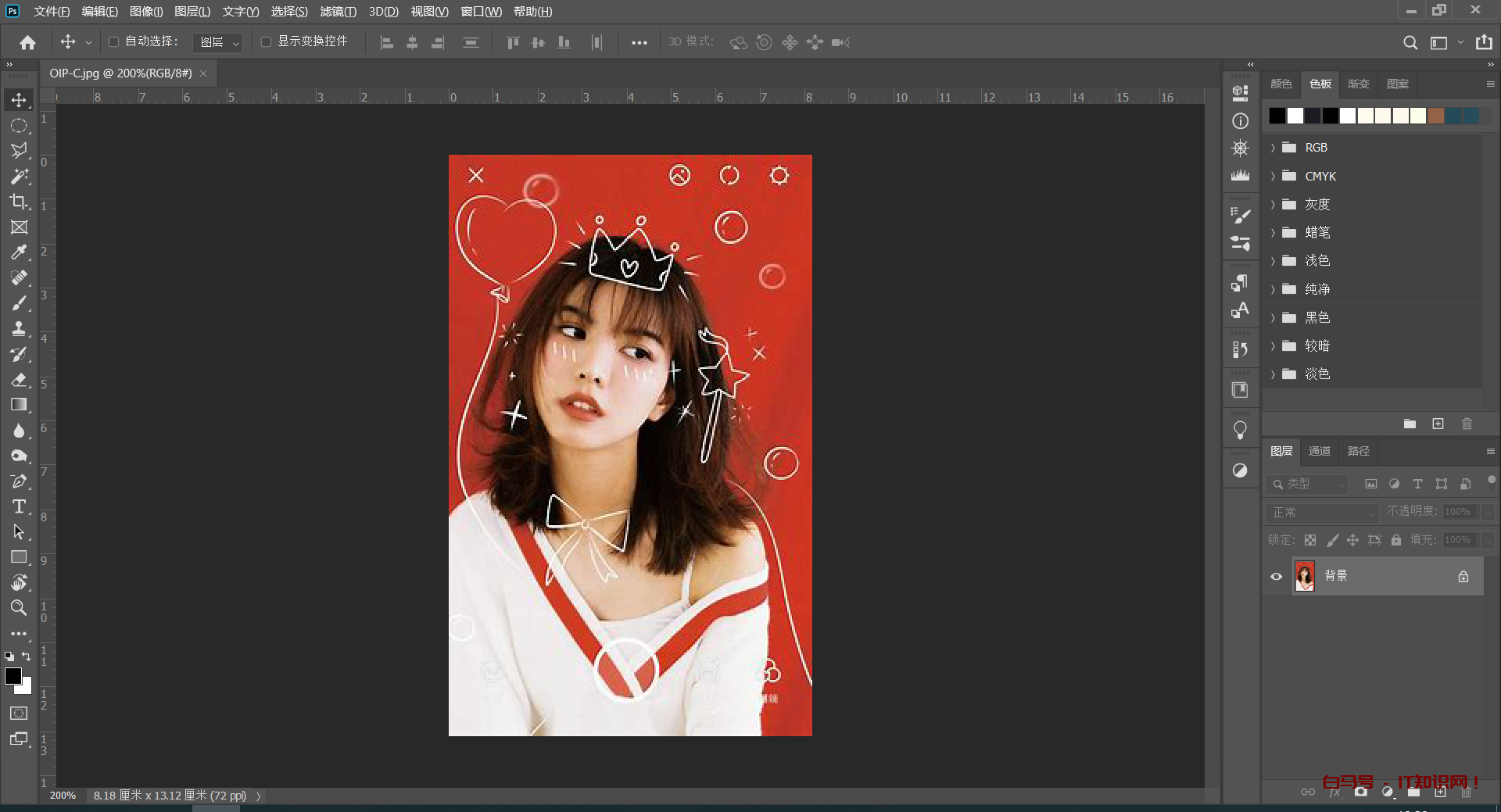Select the Horizontal Type tool
Screen dimensions: 1501x812
click(19, 506)
